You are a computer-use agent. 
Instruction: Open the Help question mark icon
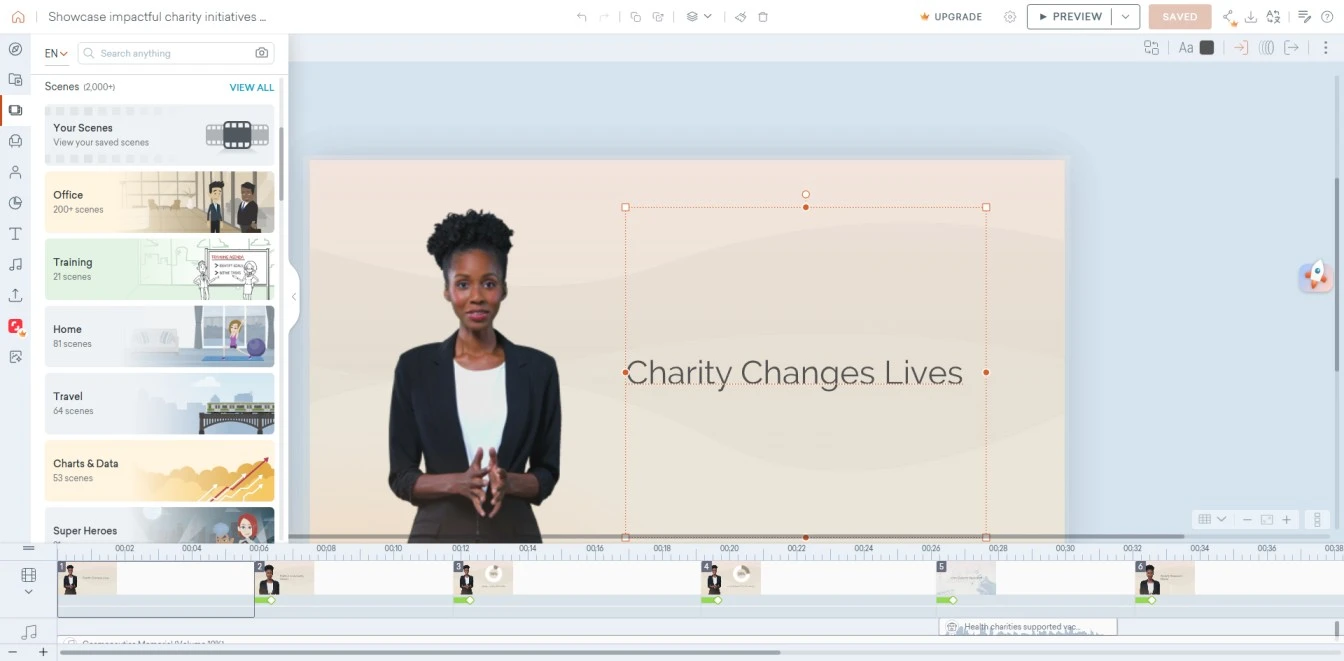click(1327, 17)
